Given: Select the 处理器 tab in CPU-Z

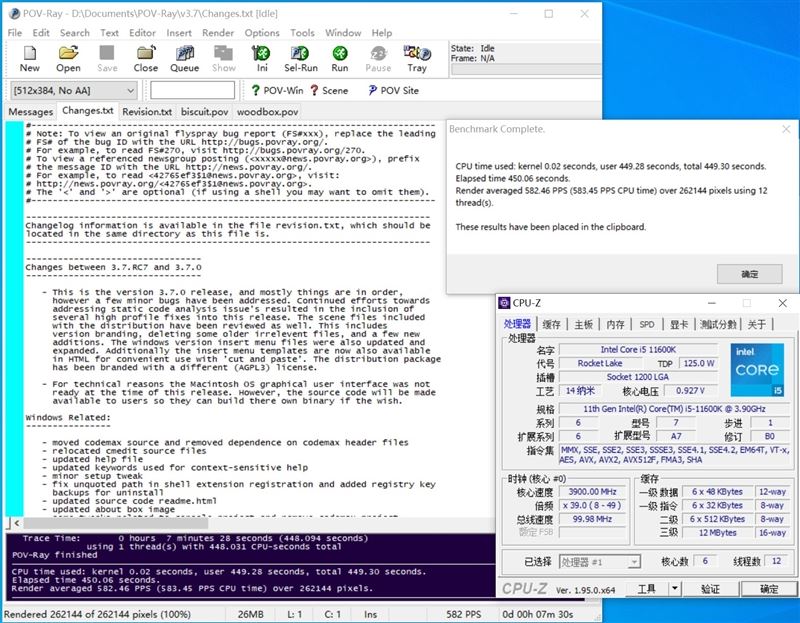Looking at the screenshot, I should (517, 324).
